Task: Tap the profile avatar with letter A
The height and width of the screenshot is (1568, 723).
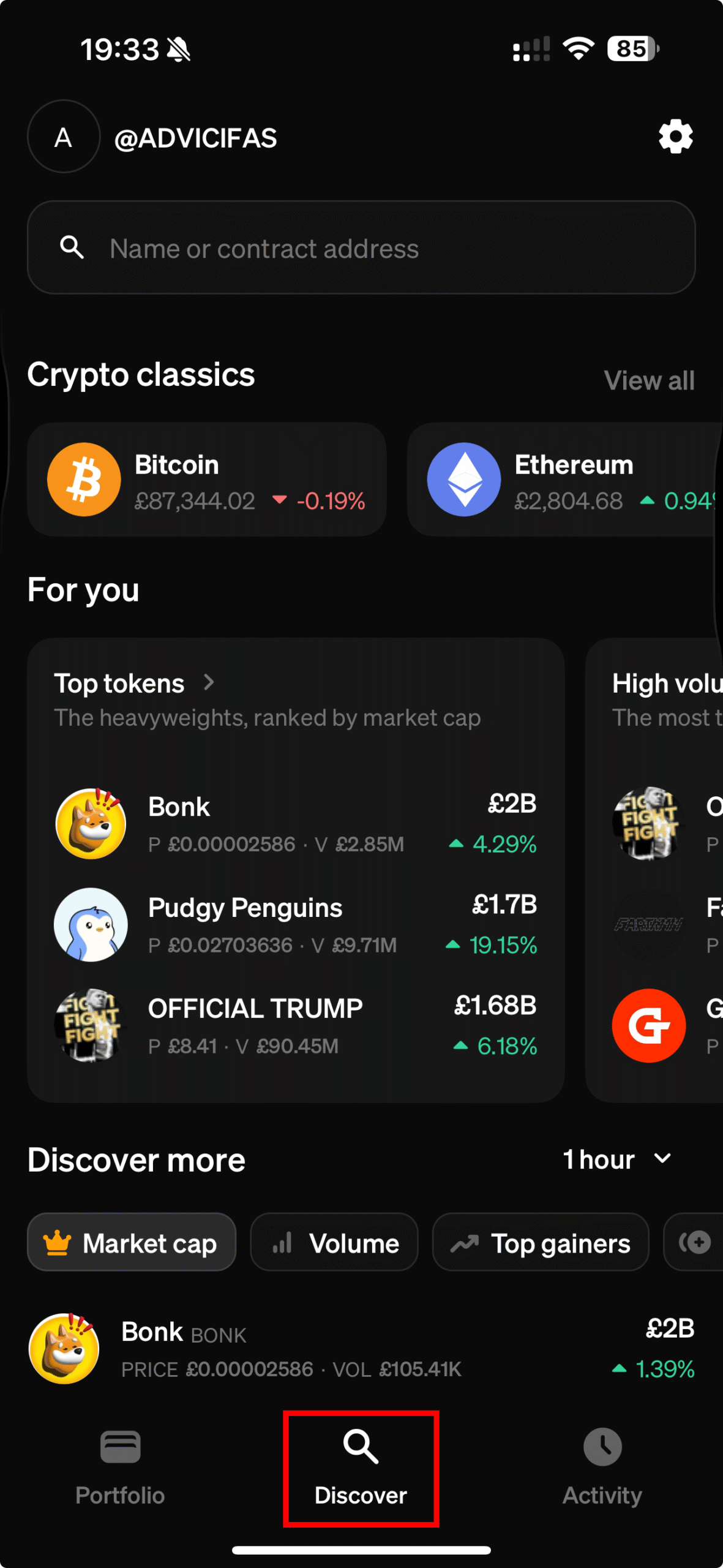Action: coord(64,137)
